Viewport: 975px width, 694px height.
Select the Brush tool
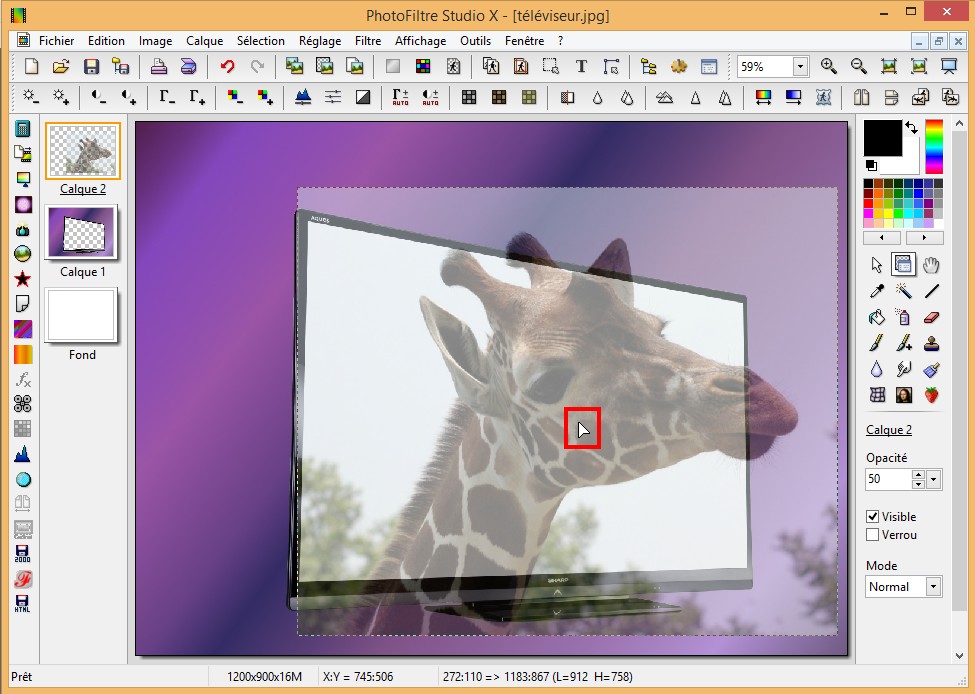click(877, 343)
